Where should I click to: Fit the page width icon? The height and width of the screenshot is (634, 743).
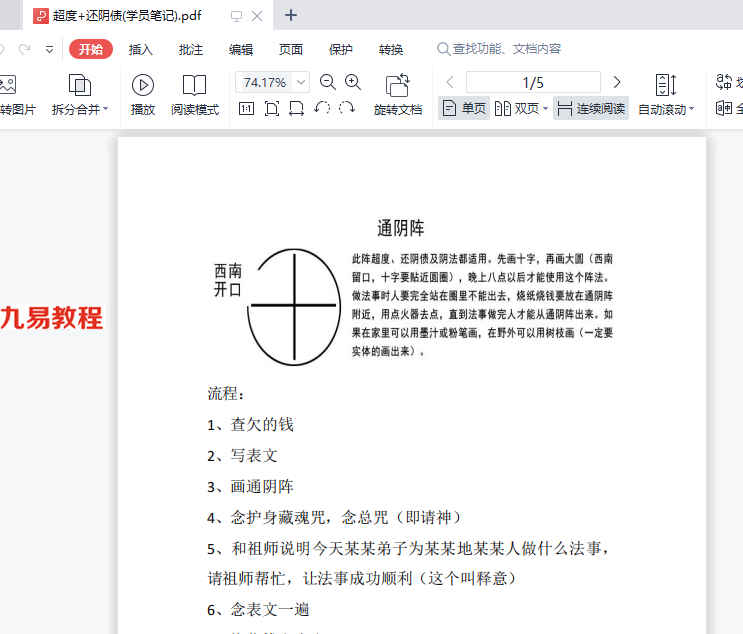tap(297, 109)
